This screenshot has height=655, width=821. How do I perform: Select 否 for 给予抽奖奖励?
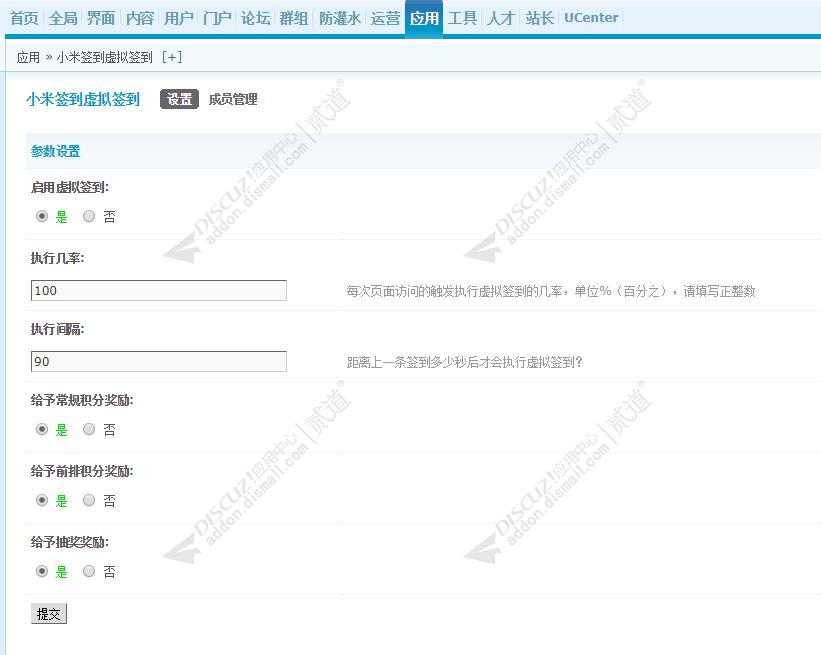click(x=89, y=571)
